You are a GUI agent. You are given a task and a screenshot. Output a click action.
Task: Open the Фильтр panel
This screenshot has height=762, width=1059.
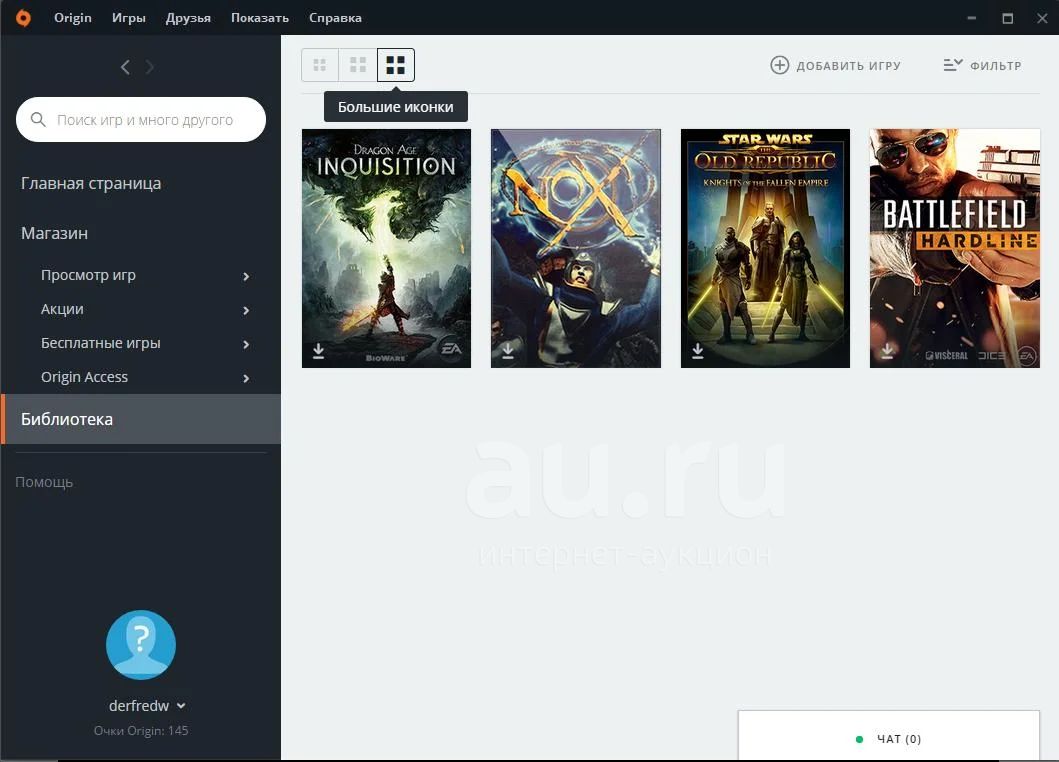[x=983, y=65]
